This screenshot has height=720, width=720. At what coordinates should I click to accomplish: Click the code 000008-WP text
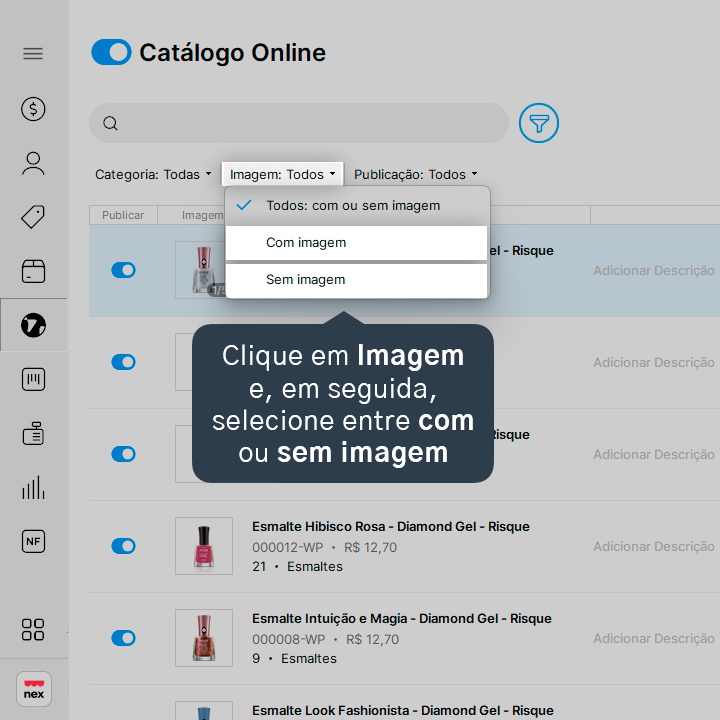pyautogui.click(x=288, y=639)
